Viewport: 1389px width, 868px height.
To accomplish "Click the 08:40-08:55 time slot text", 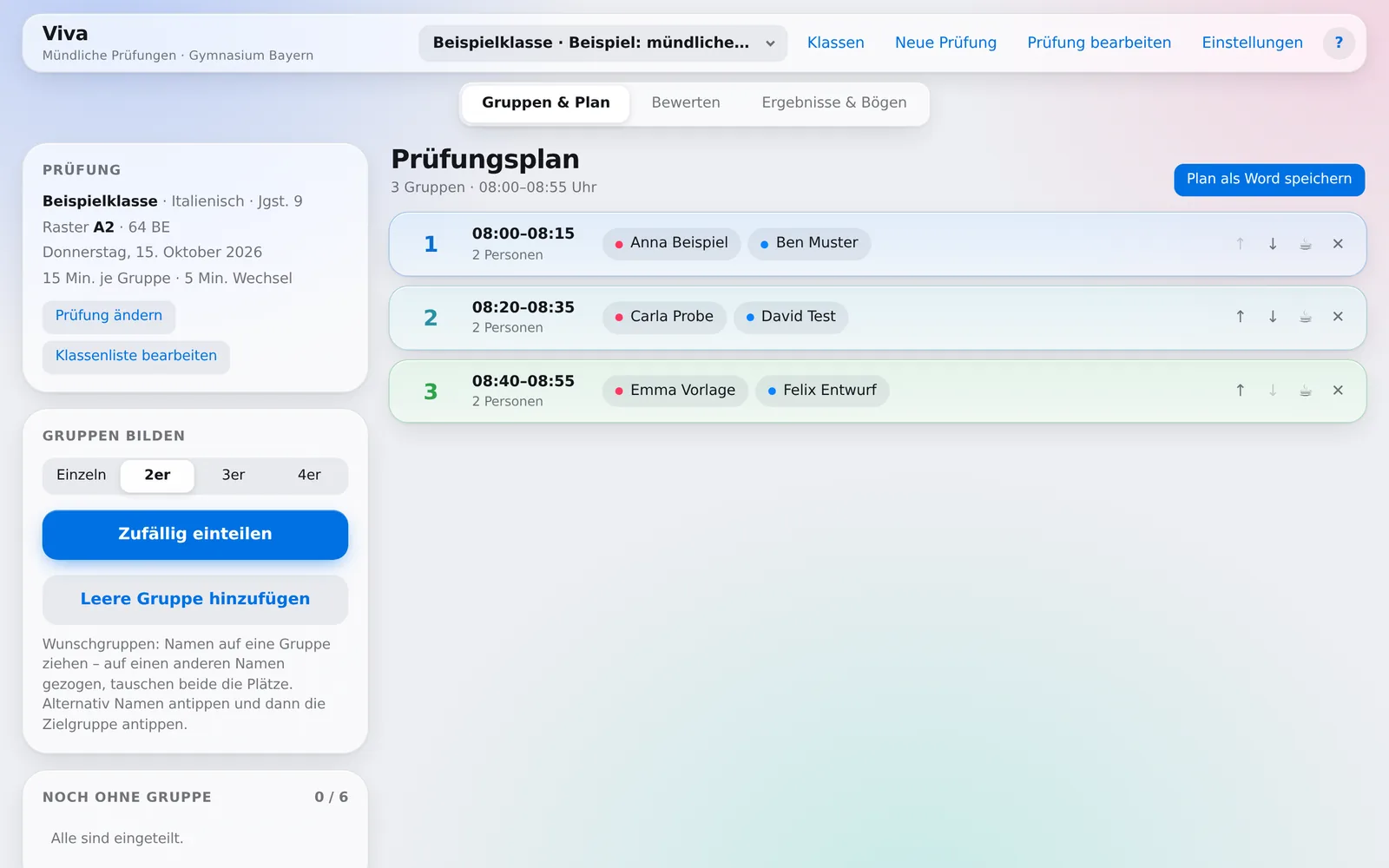I will (523, 381).
